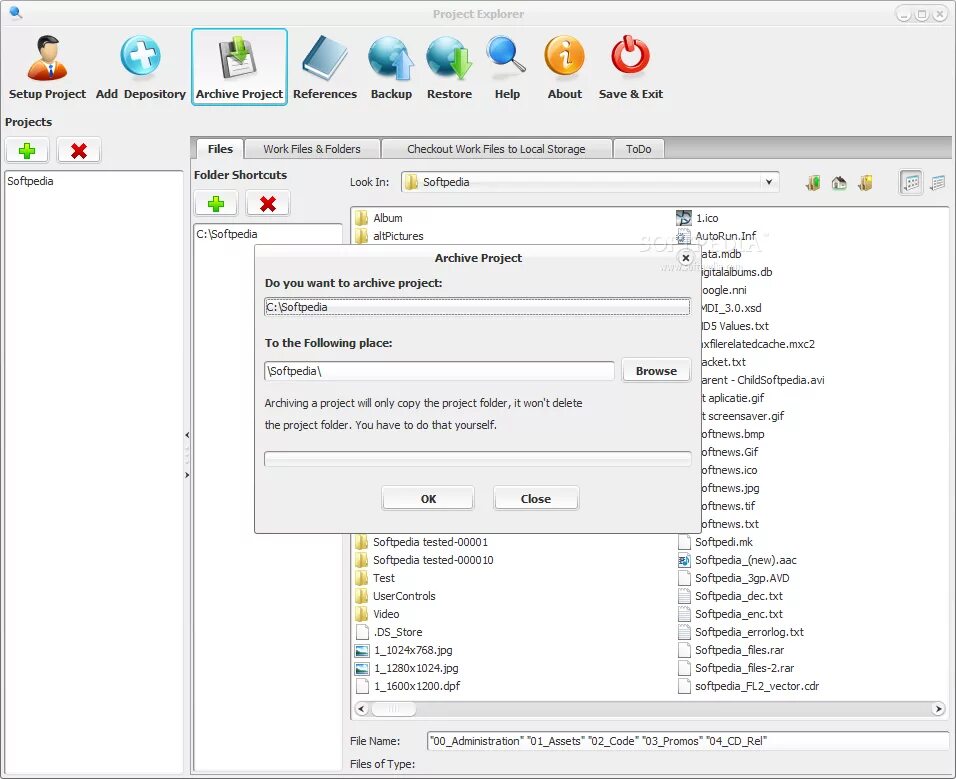The width and height of the screenshot is (956, 779).
Task: Click the horizontal scrollbar thumb in file list
Action: (x=394, y=709)
